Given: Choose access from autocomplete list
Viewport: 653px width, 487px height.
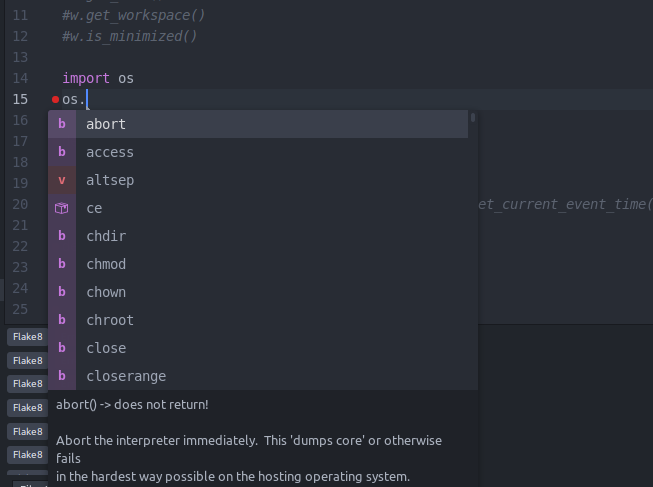Looking at the screenshot, I should coord(258,152).
